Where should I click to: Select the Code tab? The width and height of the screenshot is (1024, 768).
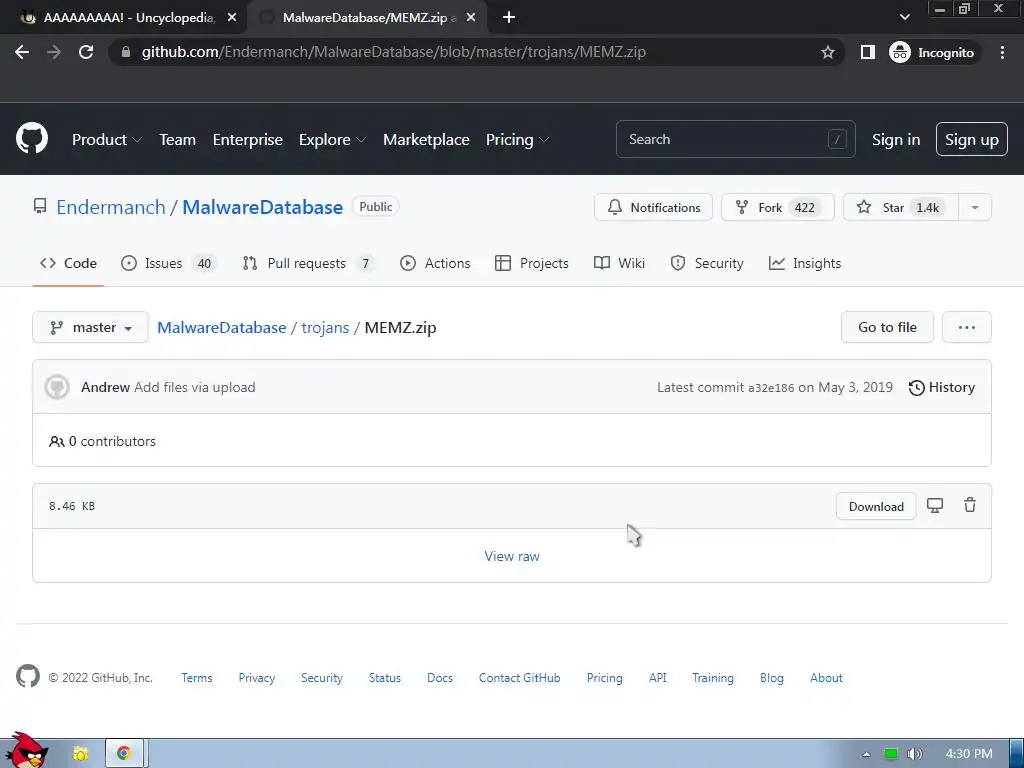pos(68,263)
